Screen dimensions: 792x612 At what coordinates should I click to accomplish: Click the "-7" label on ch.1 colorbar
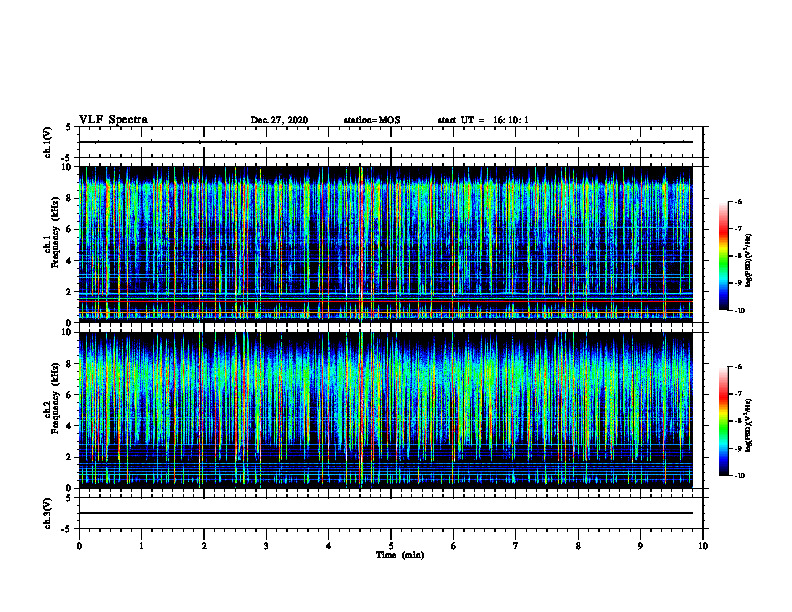click(738, 229)
